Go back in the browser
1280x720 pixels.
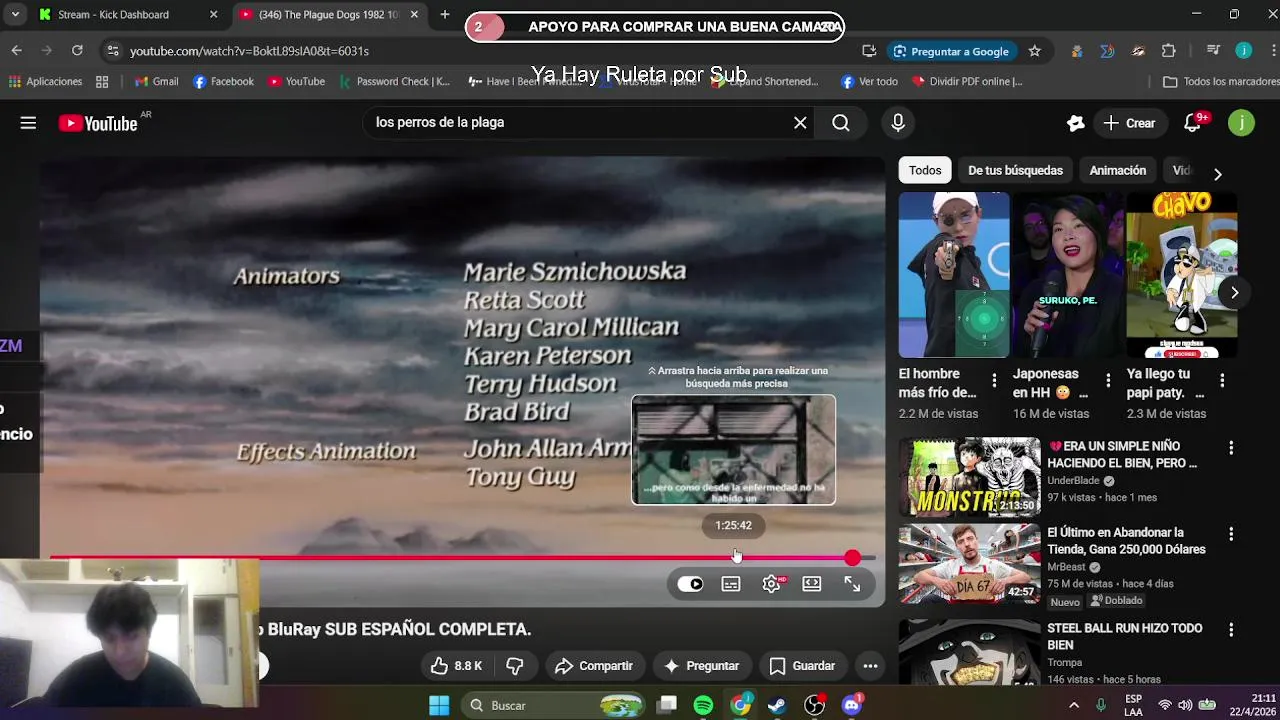point(17,51)
